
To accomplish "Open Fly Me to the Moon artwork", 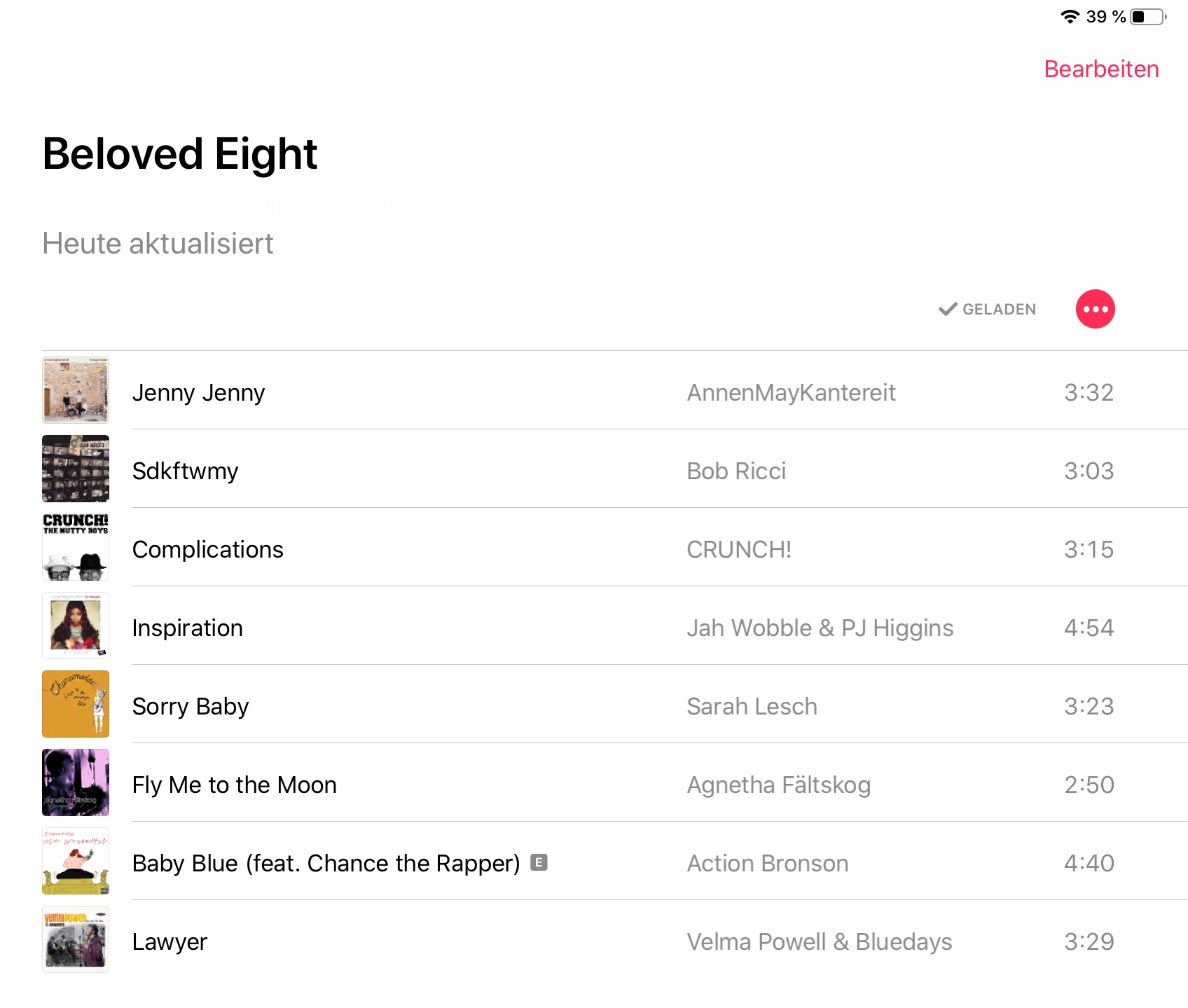I will tap(76, 782).
